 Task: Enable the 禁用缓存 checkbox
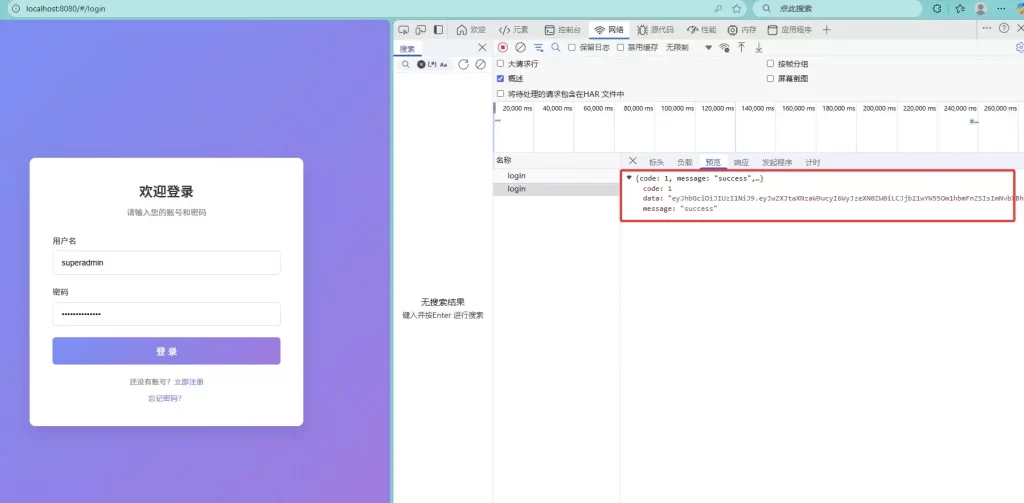pos(620,47)
